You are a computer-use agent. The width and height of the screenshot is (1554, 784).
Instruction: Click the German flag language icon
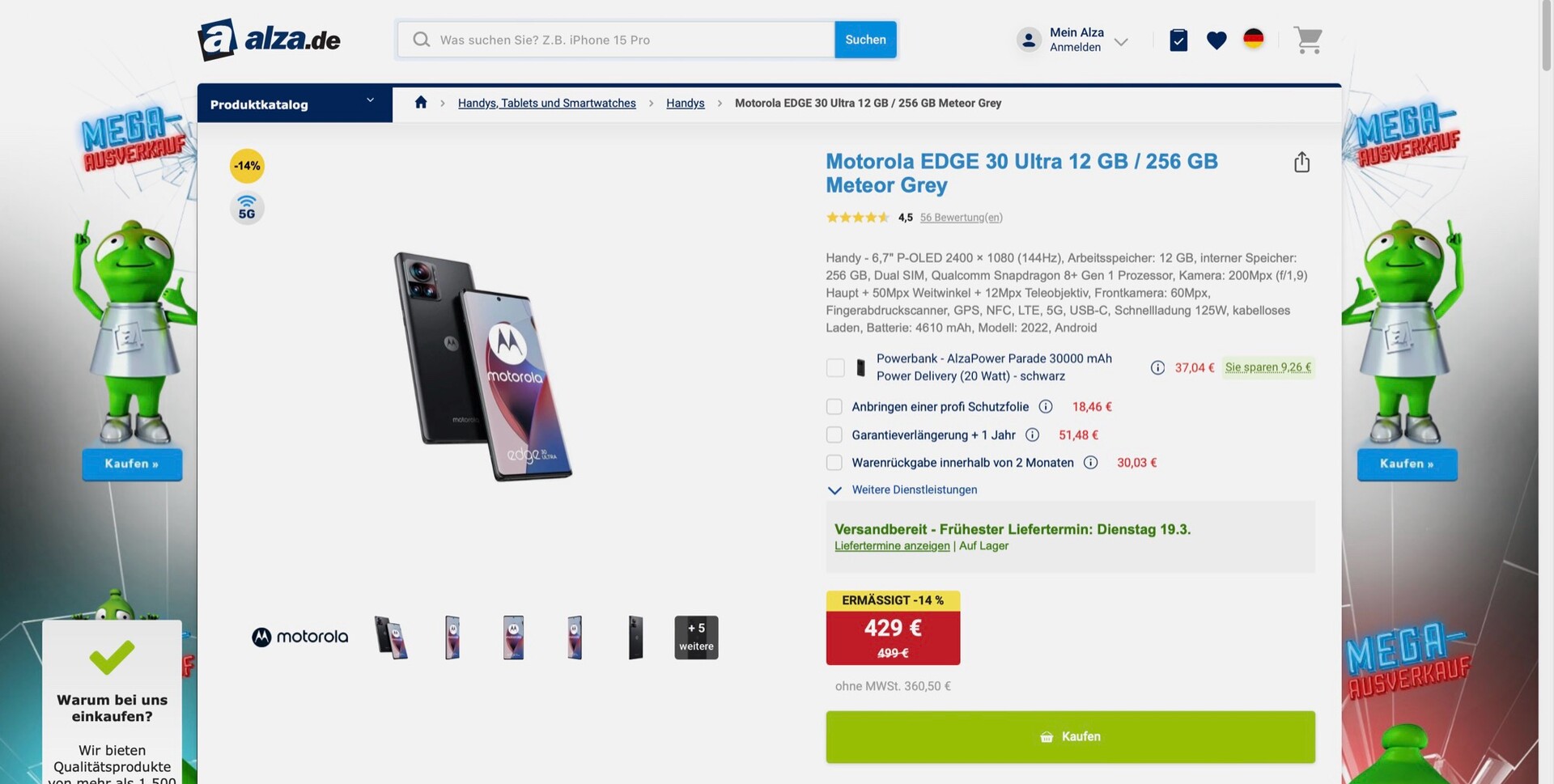(1253, 39)
